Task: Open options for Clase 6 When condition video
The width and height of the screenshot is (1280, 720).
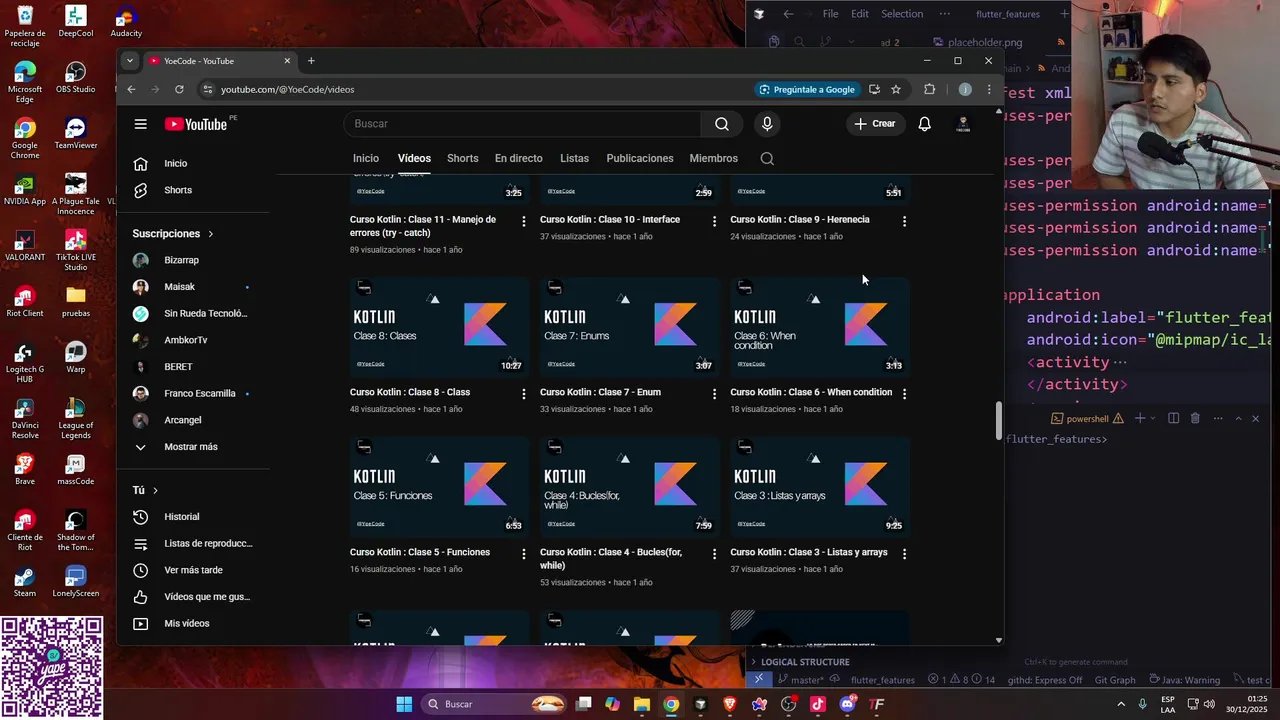Action: 904,394
